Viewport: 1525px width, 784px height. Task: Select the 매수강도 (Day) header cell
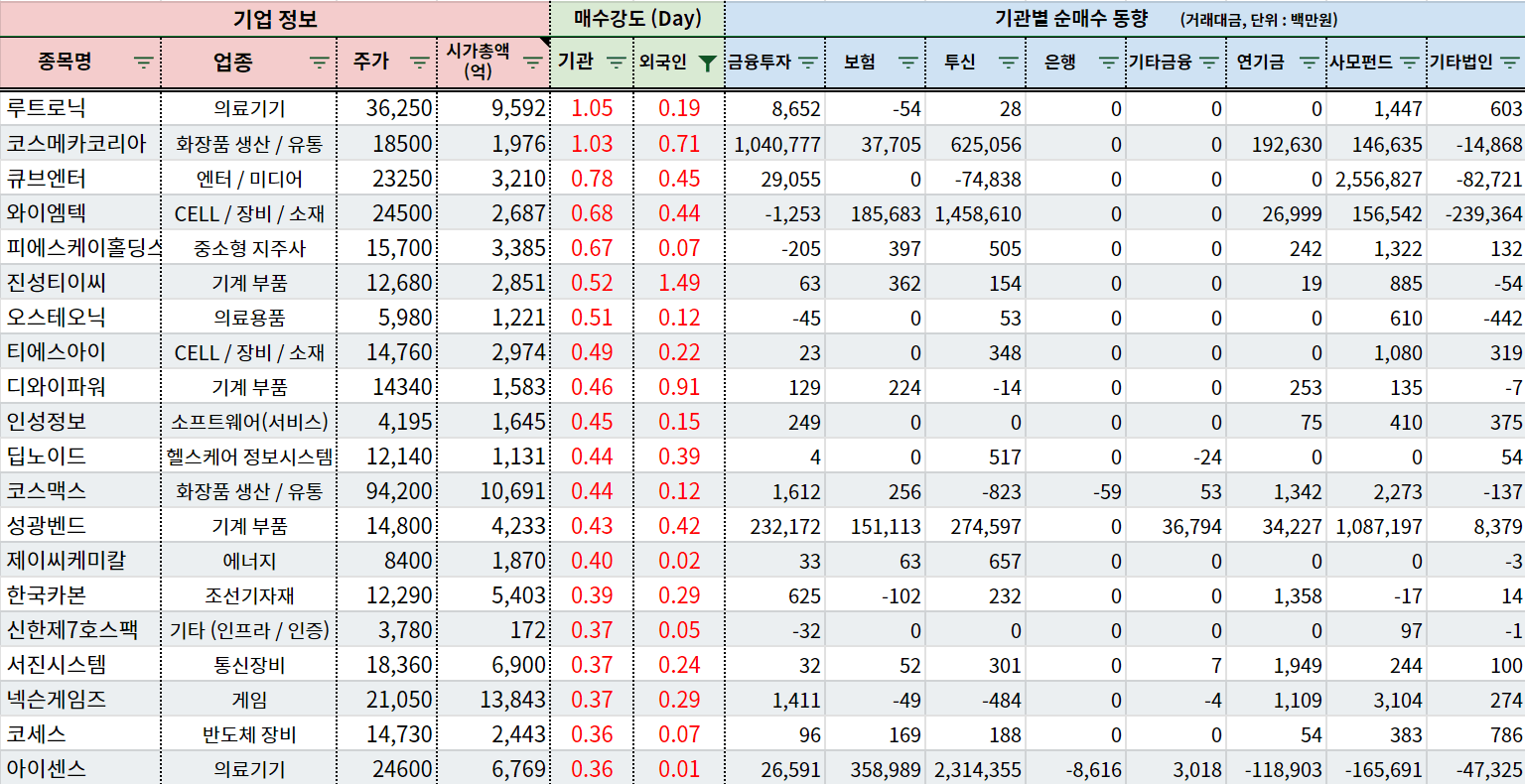coord(637,19)
